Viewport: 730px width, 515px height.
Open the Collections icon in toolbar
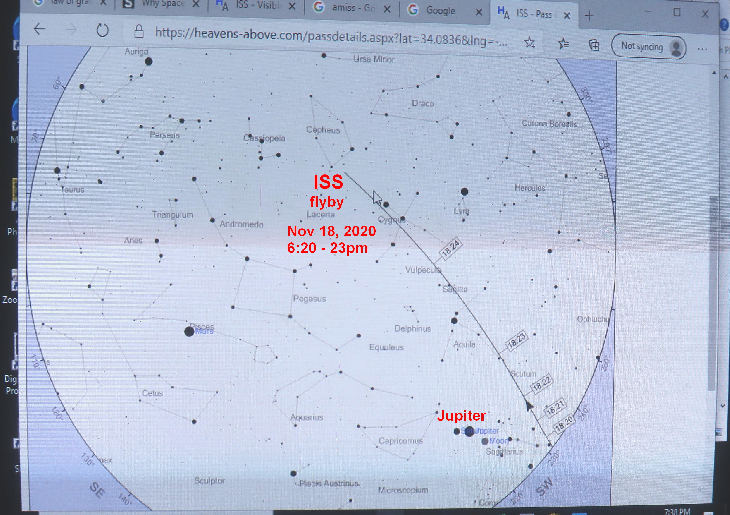click(x=592, y=45)
